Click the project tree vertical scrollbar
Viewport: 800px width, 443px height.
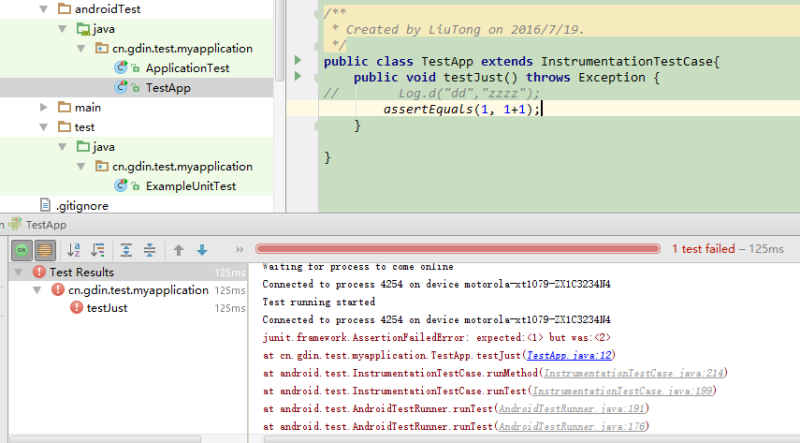pos(279,41)
